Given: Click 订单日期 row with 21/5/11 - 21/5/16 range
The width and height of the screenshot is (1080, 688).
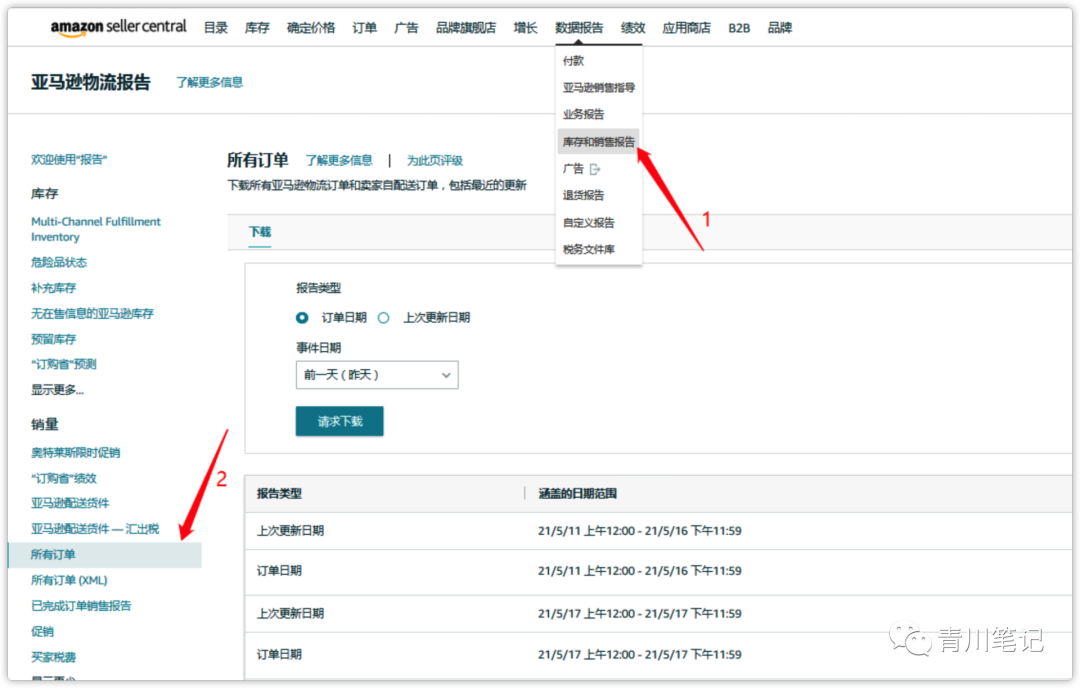Looking at the screenshot, I should (x=658, y=571).
